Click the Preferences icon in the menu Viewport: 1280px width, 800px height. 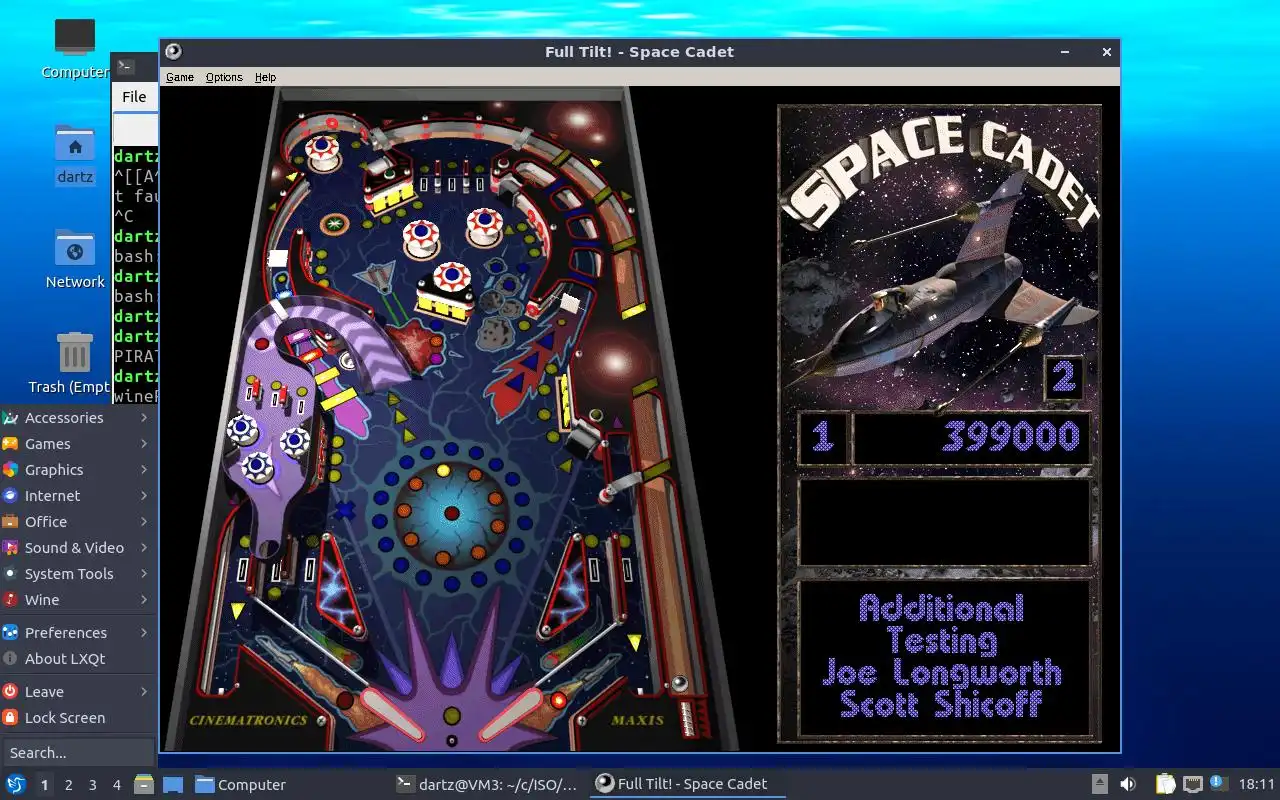point(10,633)
